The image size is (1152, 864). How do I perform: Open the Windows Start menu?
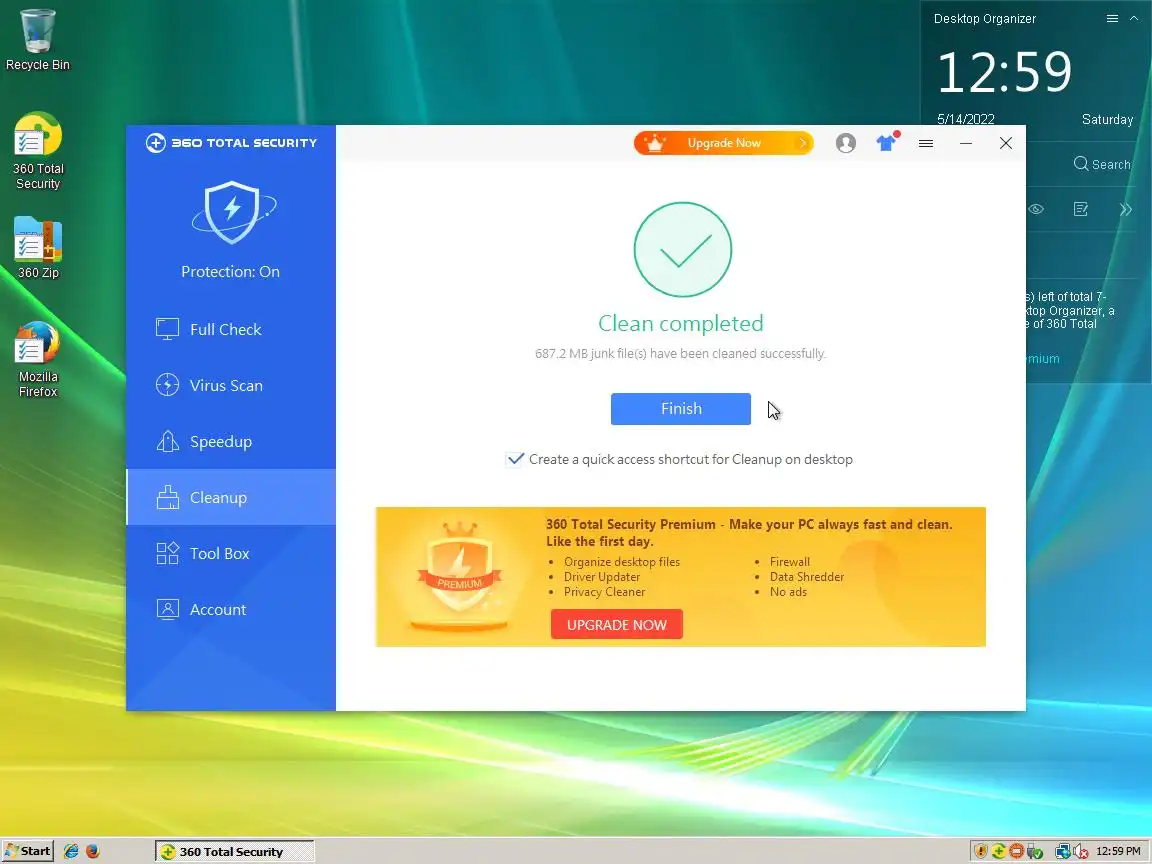[x=27, y=852]
